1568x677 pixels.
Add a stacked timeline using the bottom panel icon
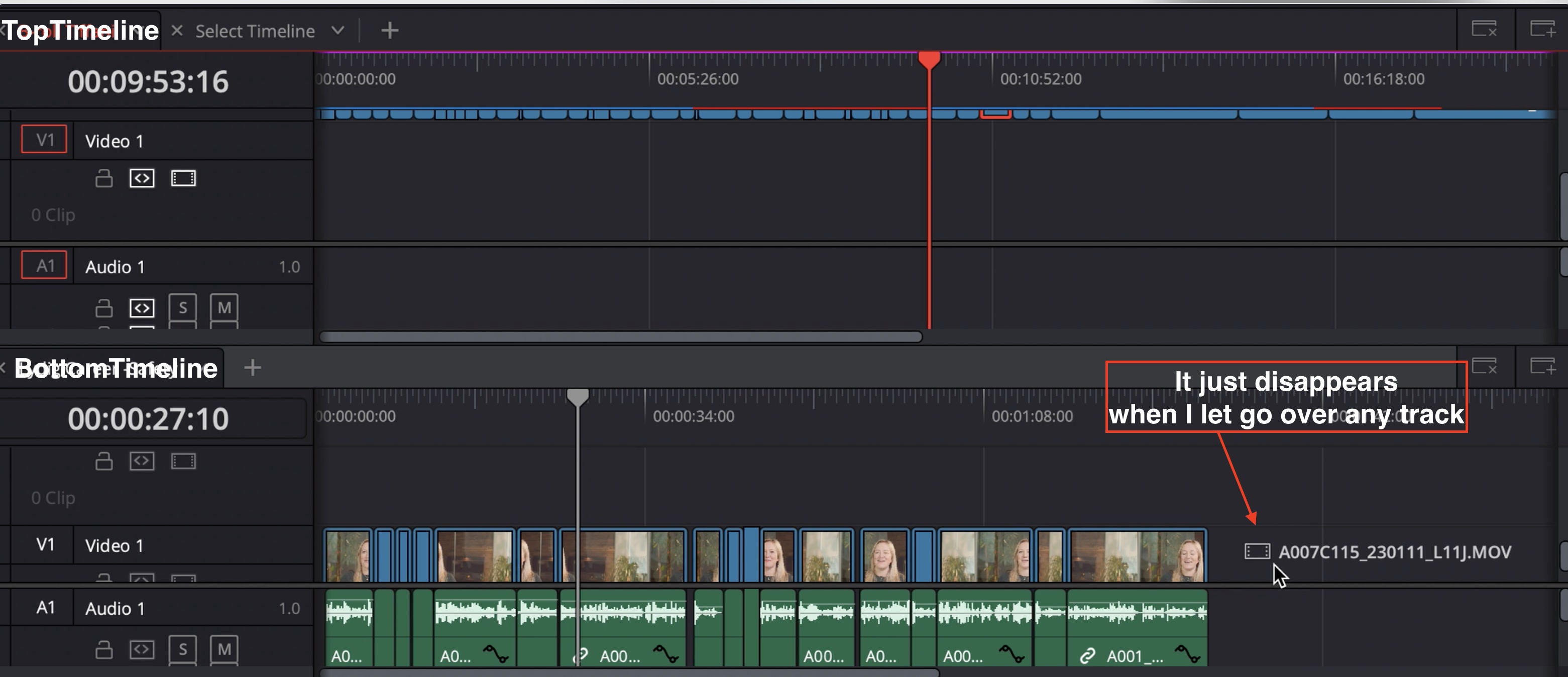coord(1542,366)
